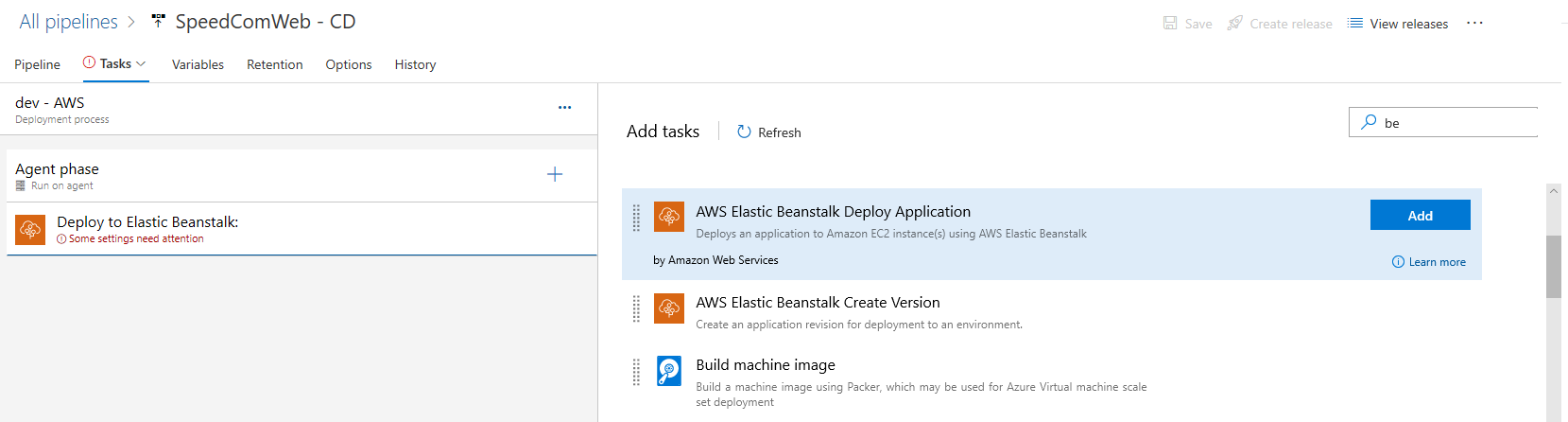Open the top-right more actions ellipsis
The height and width of the screenshot is (422, 1568).
1474,24
